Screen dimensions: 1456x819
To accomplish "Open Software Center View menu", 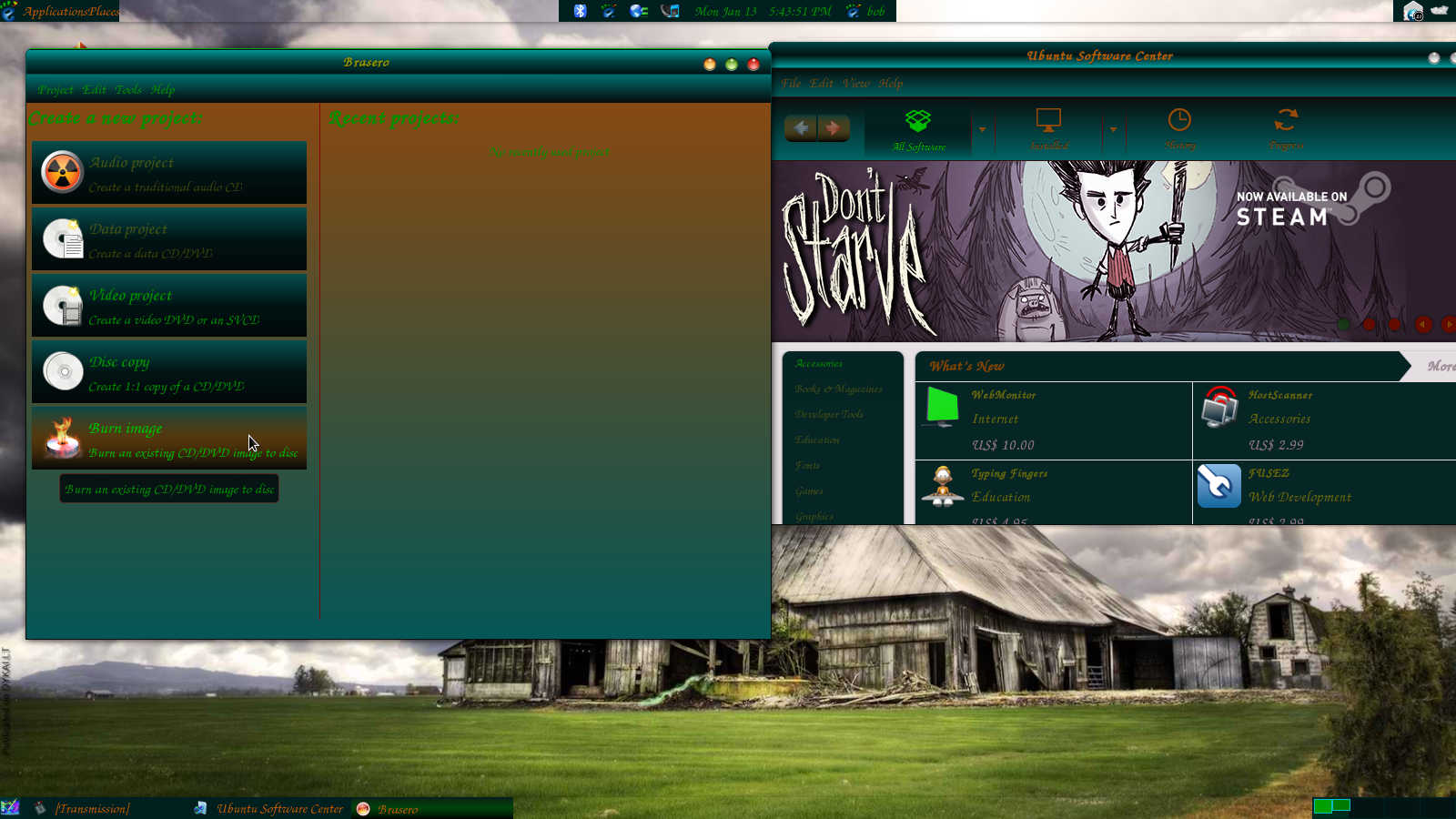I will click(856, 83).
